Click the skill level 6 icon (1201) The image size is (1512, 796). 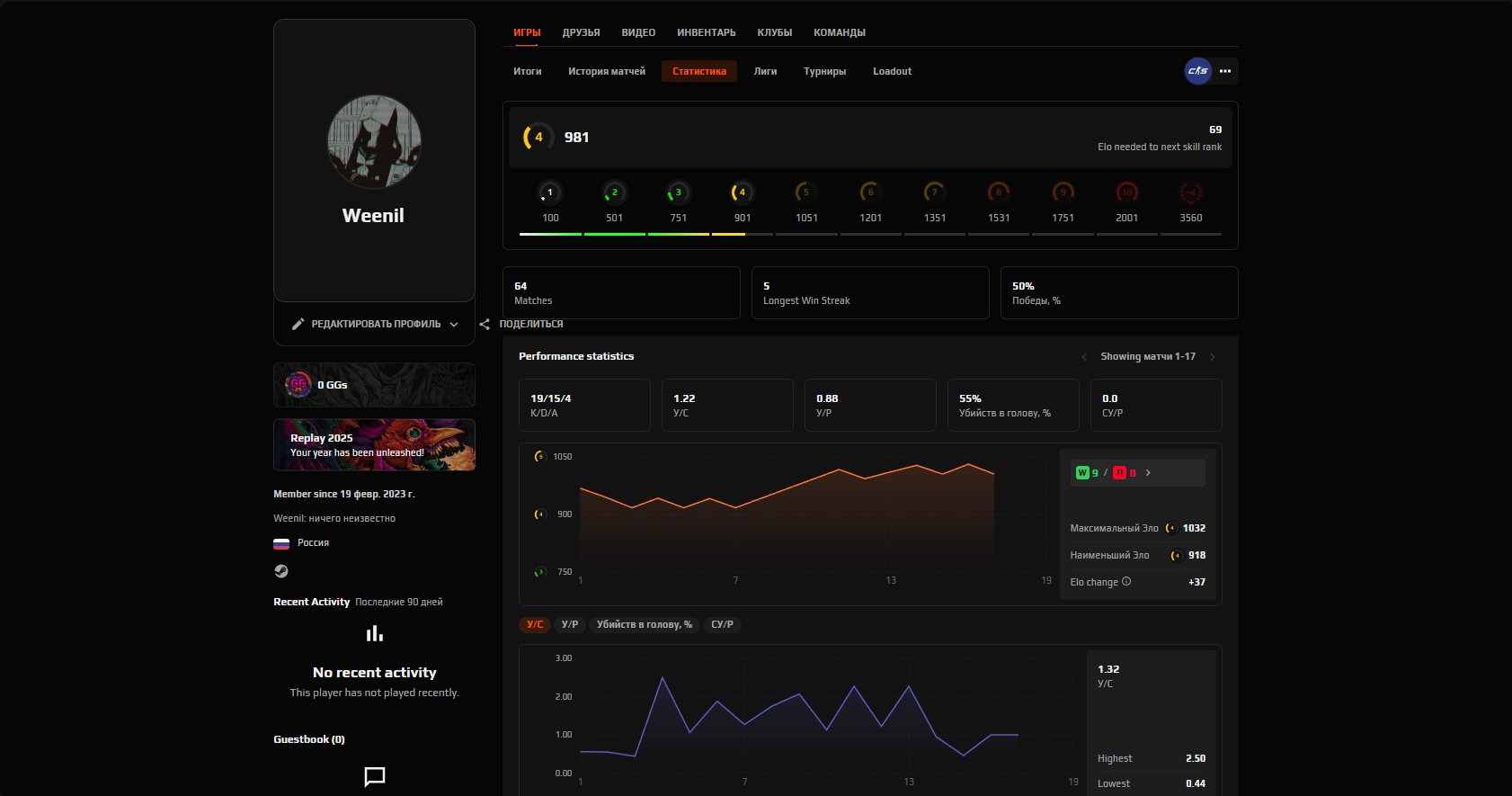click(870, 192)
